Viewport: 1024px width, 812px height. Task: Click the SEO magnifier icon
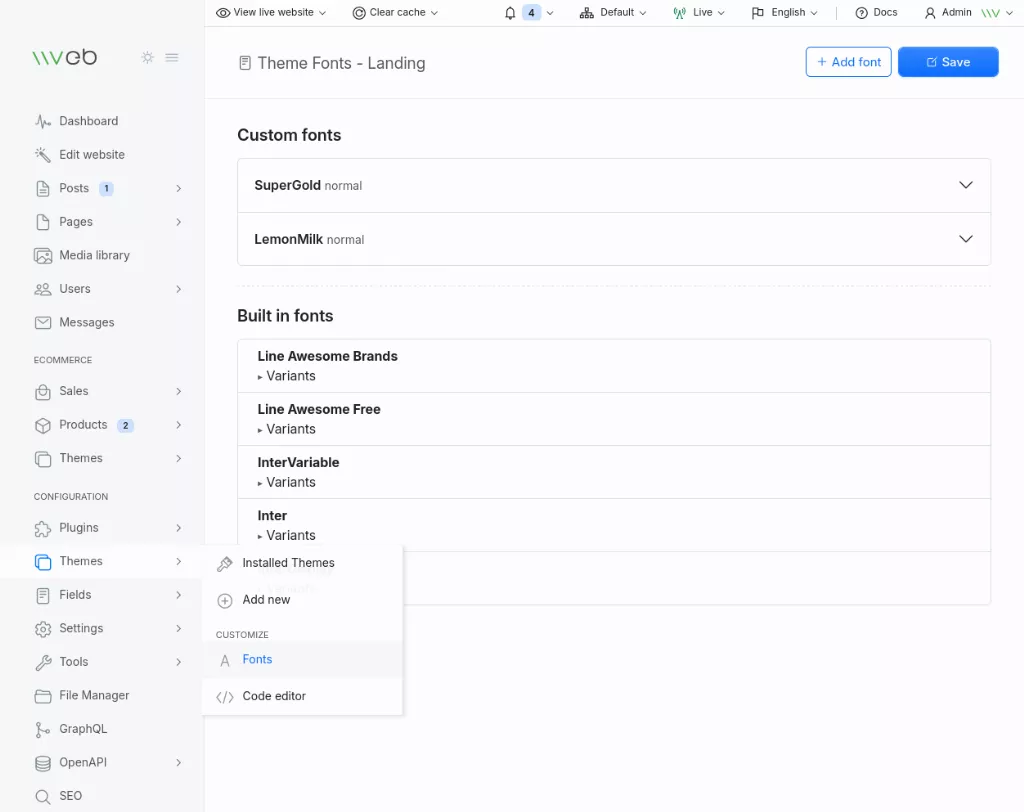point(43,796)
